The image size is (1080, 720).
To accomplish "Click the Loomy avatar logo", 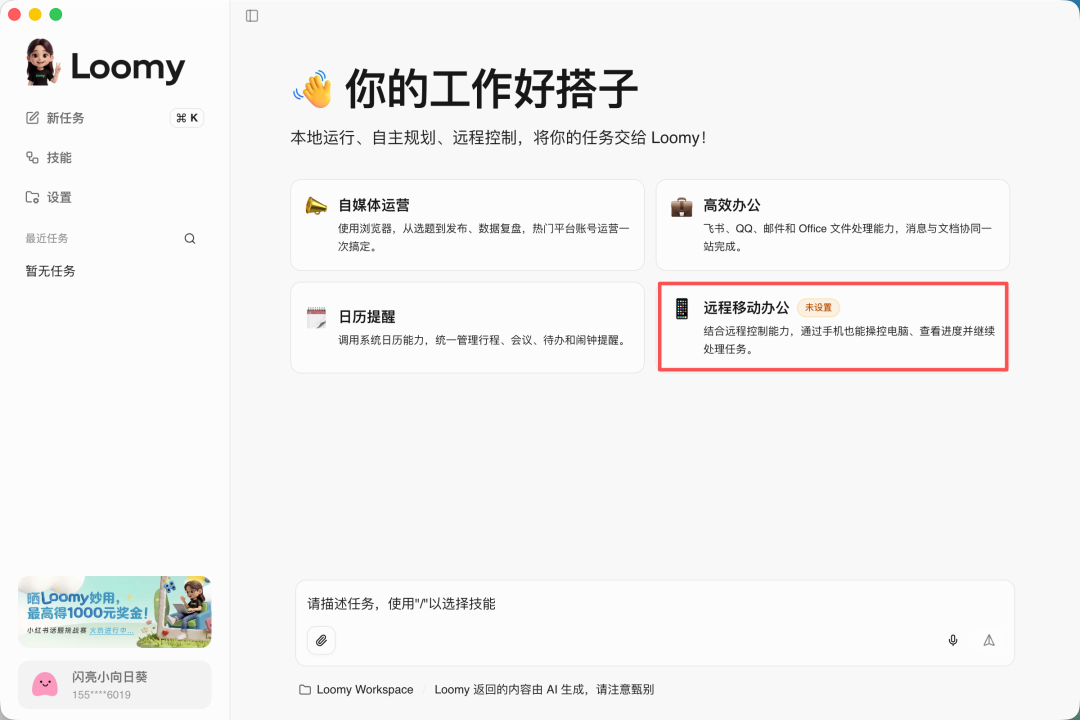I will pyautogui.click(x=41, y=63).
